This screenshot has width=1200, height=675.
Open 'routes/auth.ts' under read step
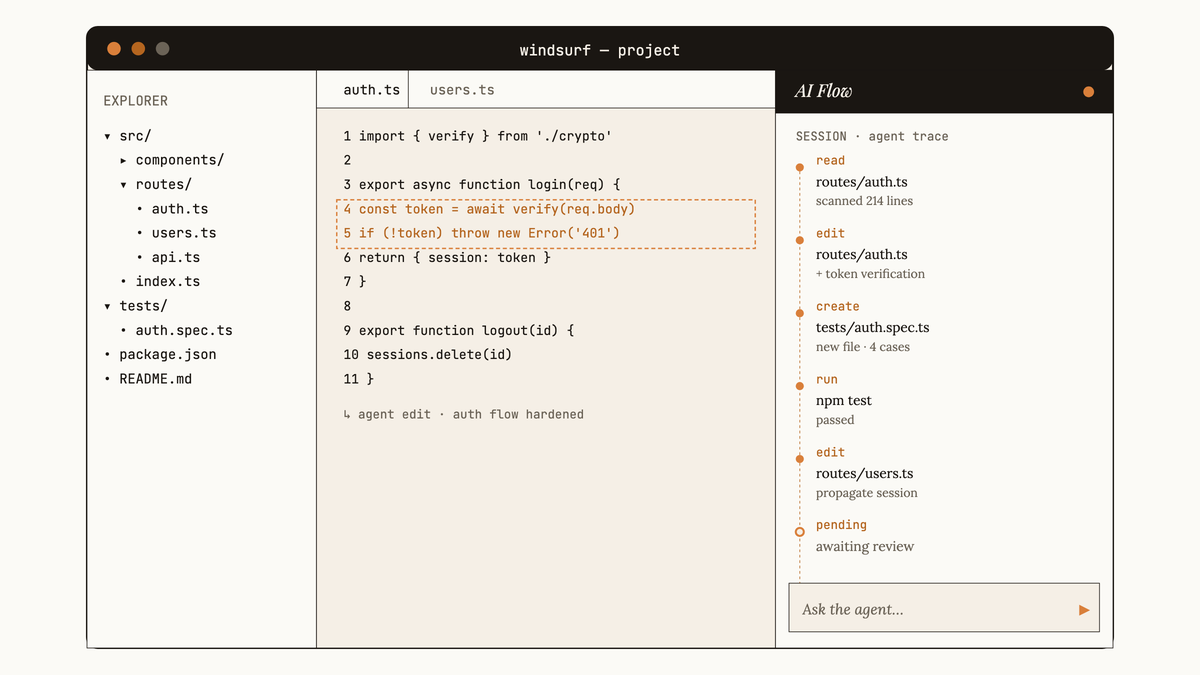862,182
